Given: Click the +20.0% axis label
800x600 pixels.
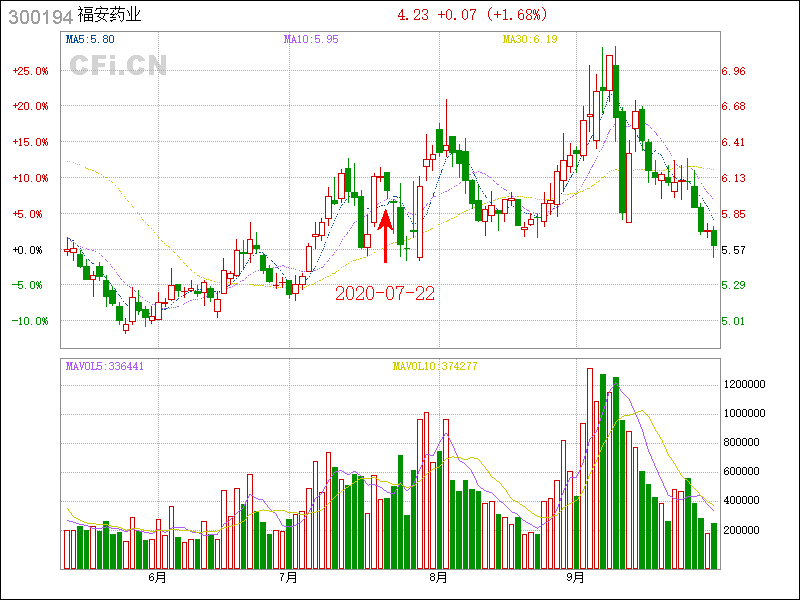Looking at the screenshot, I should [31, 106].
